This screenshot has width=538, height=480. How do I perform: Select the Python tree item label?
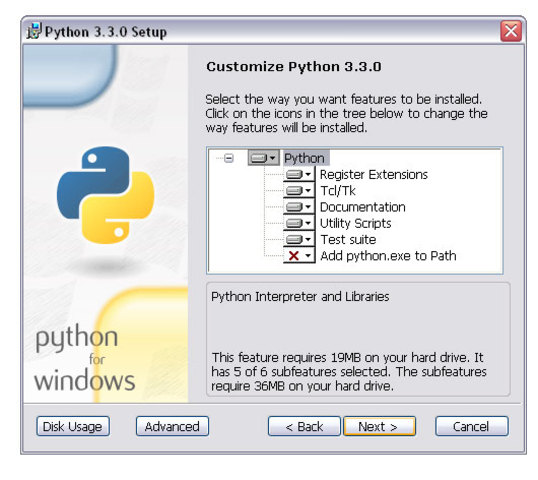point(304,158)
